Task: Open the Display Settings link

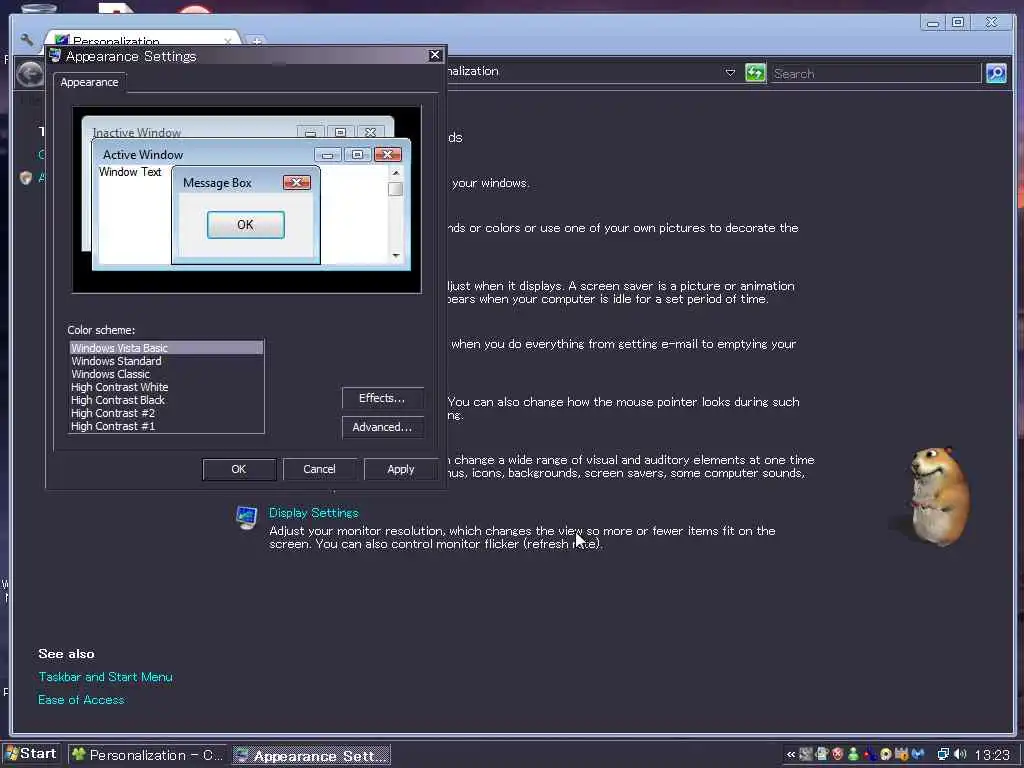Action: (313, 513)
